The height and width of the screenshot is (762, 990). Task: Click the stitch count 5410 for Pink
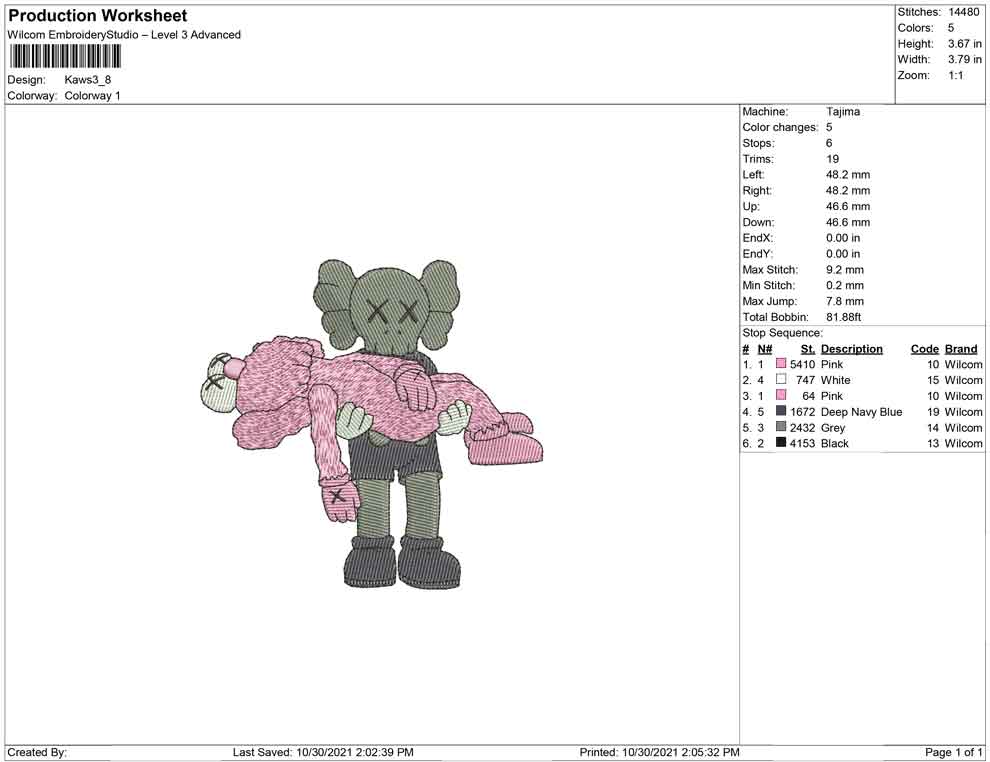pos(802,364)
